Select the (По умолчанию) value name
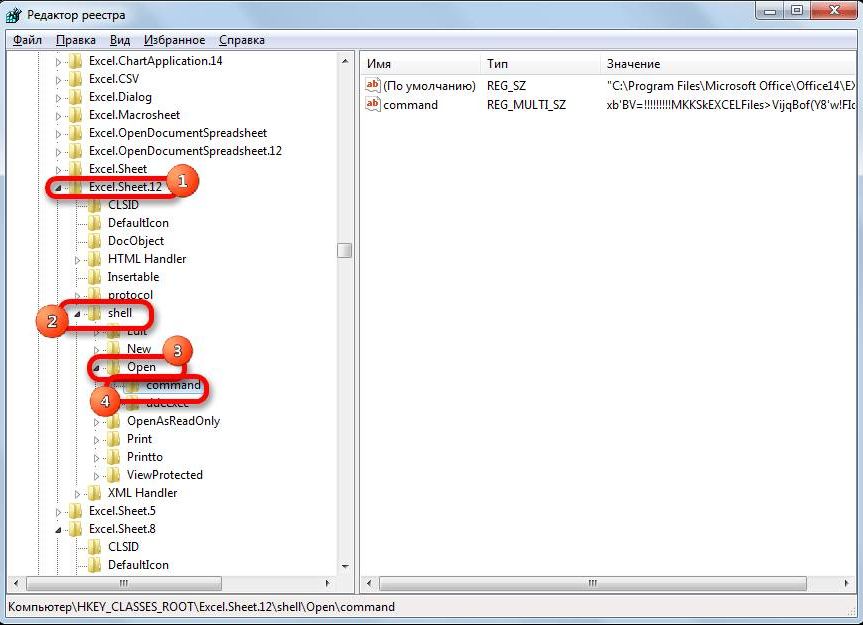 (429, 86)
